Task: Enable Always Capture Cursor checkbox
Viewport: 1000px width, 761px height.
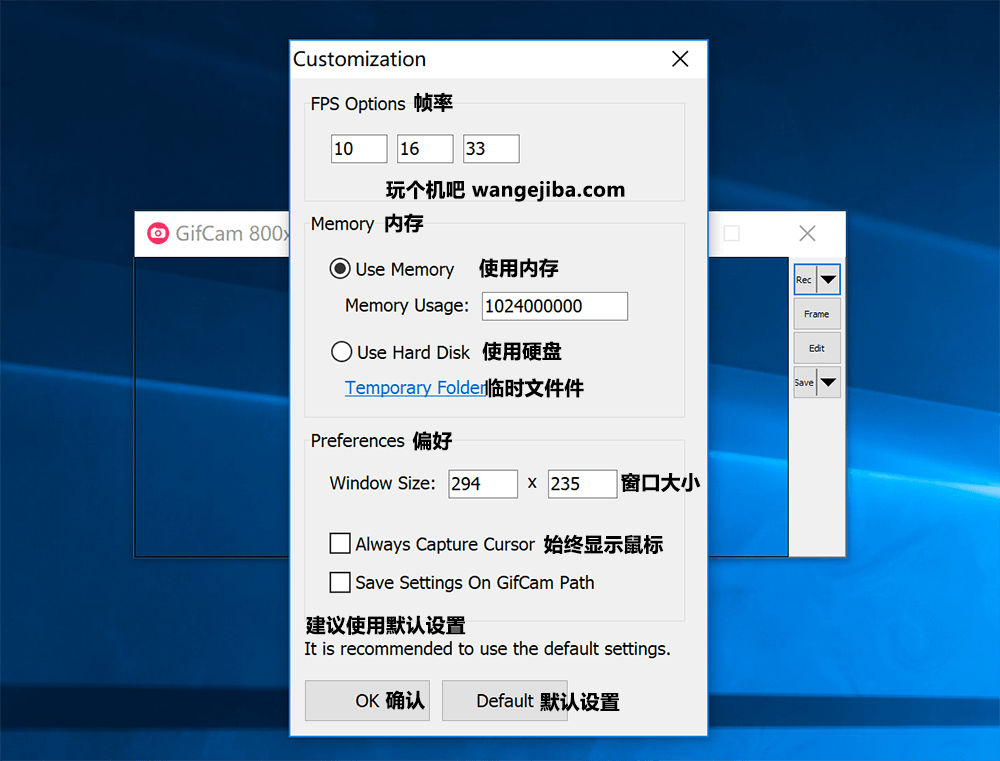Action: point(340,544)
